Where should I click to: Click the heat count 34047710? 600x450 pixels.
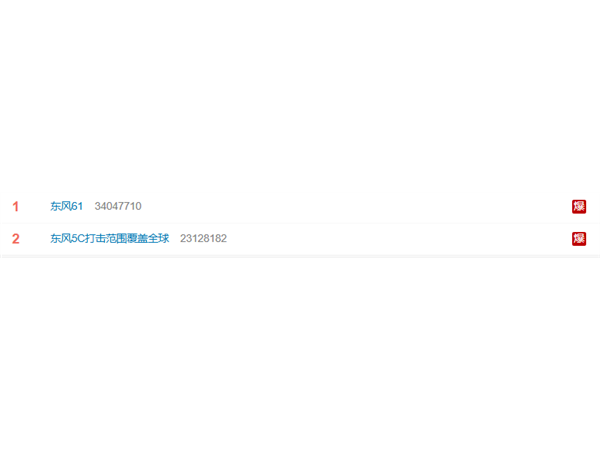click(118, 206)
